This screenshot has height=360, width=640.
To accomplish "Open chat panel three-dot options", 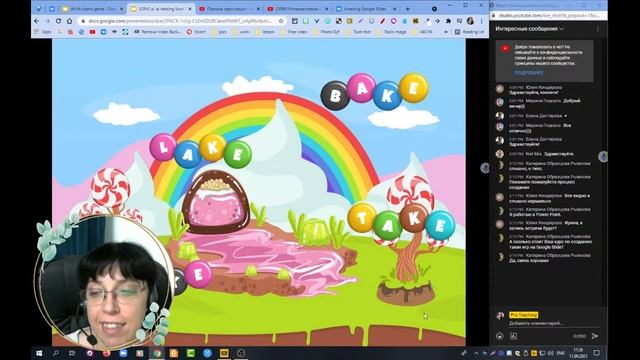I will pyautogui.click(x=598, y=29).
